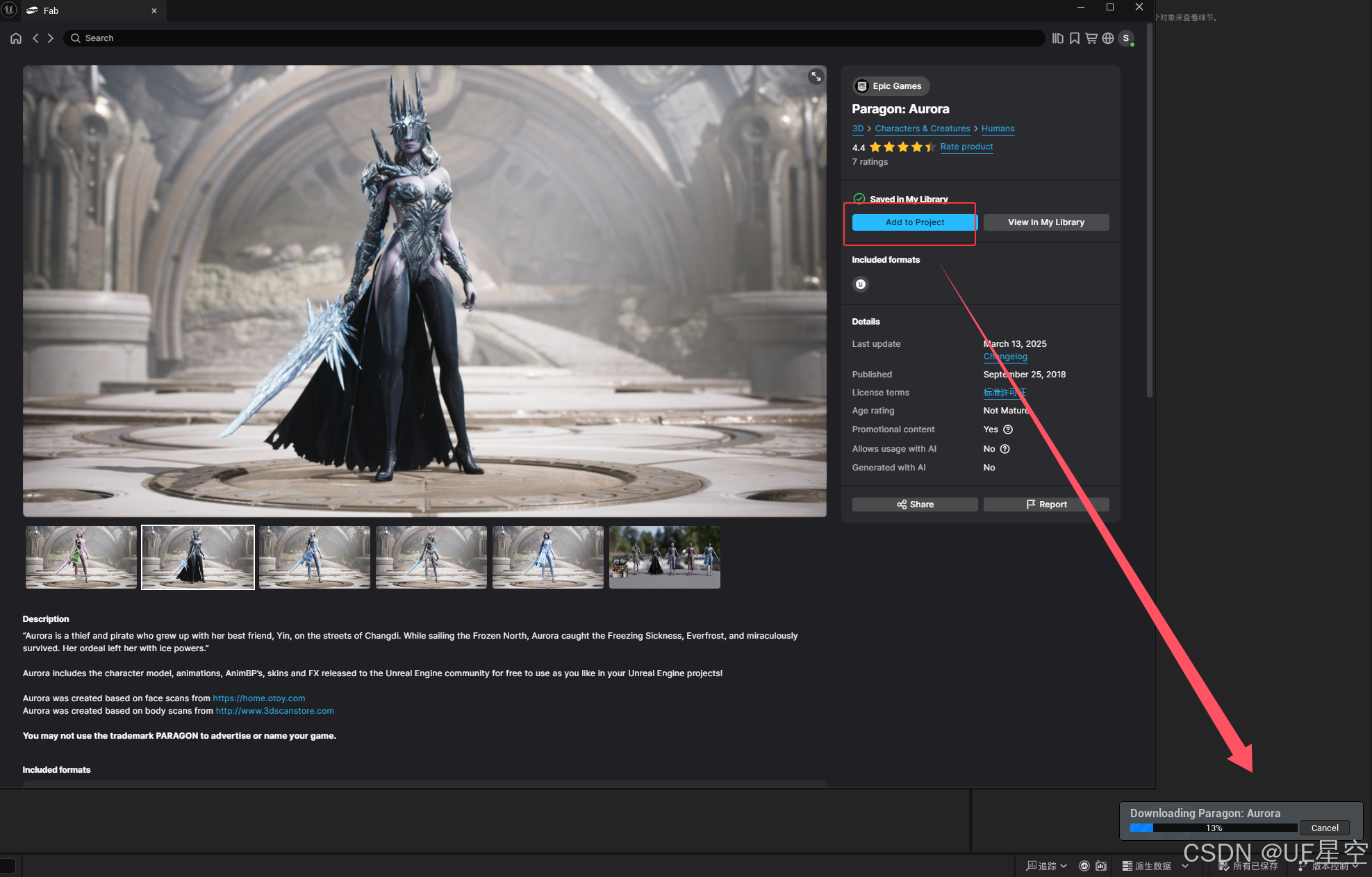Open the Changelog link
Image resolution: width=1372 pixels, height=877 pixels.
[1005, 356]
